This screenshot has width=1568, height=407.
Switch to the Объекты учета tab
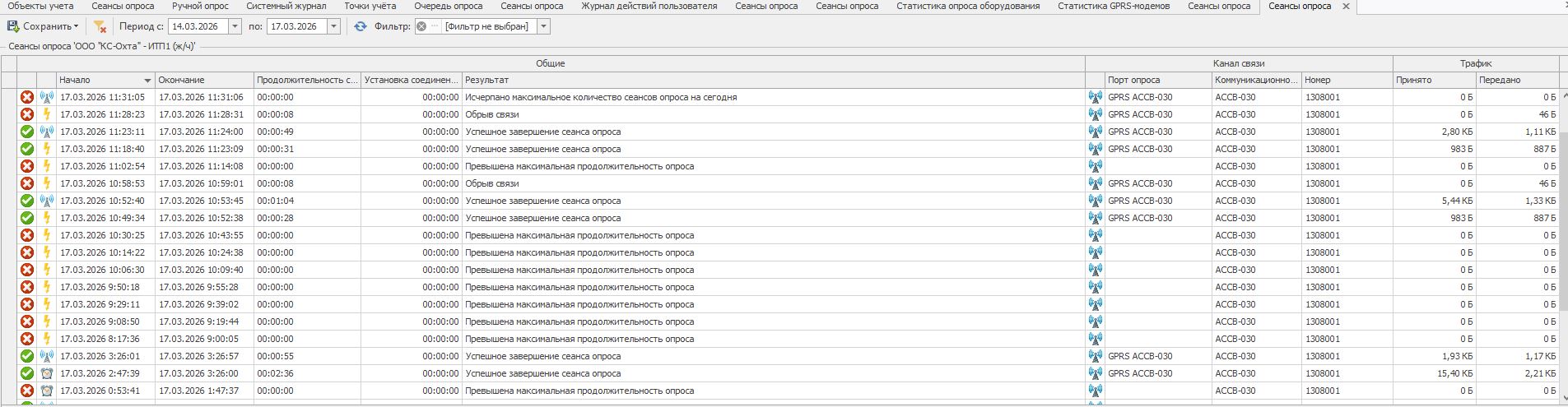pos(40,6)
